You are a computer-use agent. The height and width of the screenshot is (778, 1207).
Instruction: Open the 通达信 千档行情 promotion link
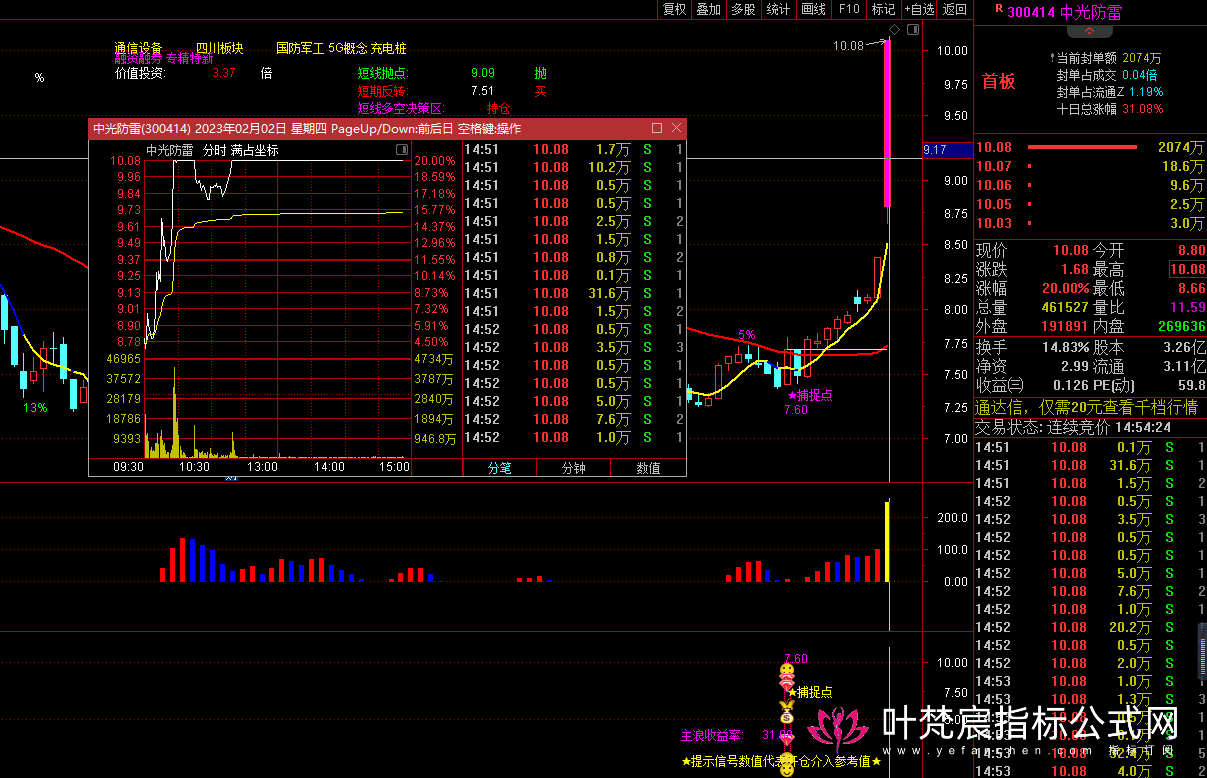click(1086, 407)
